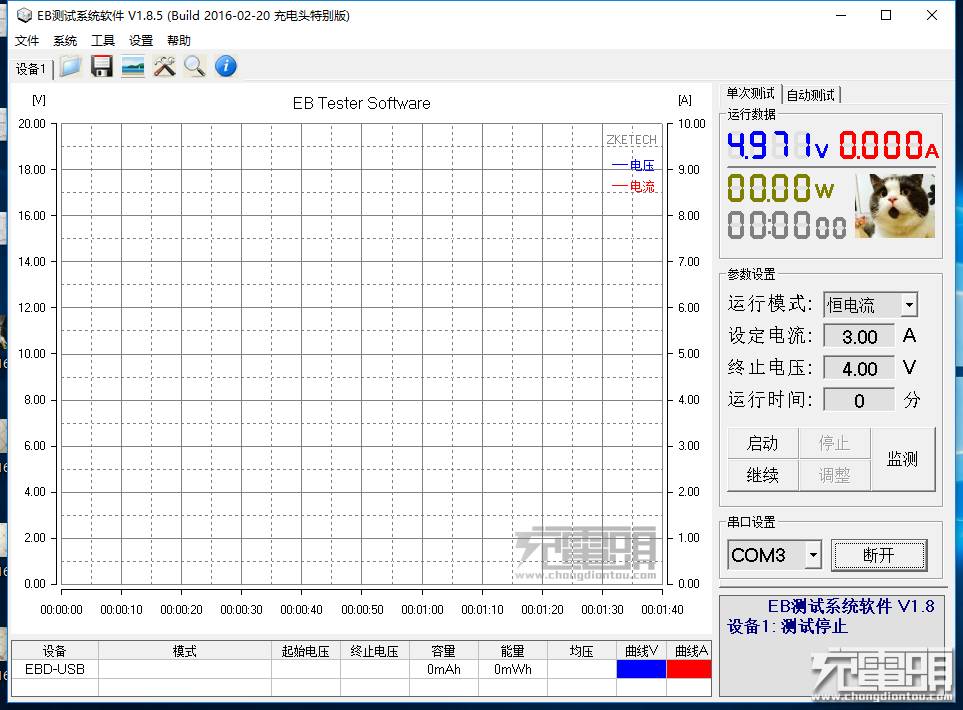The height and width of the screenshot is (710, 963).
Task: Open settings via the wrench and hammer icon
Action: pos(164,66)
